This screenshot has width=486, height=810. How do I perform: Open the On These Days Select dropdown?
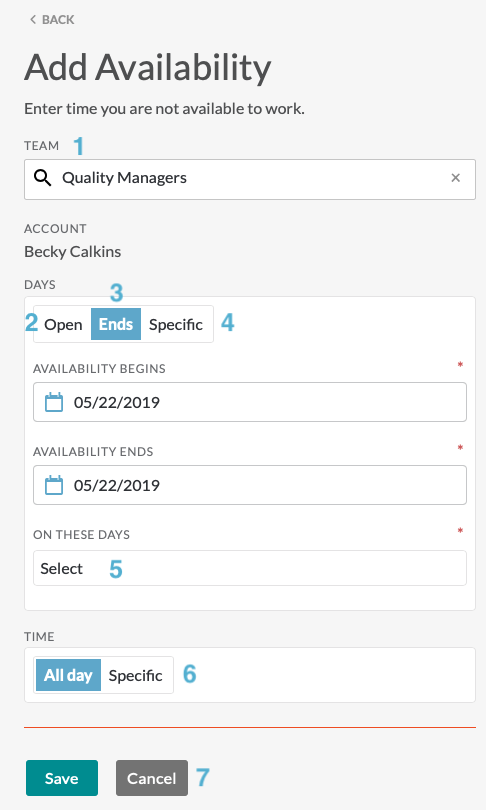pyautogui.click(x=249, y=568)
